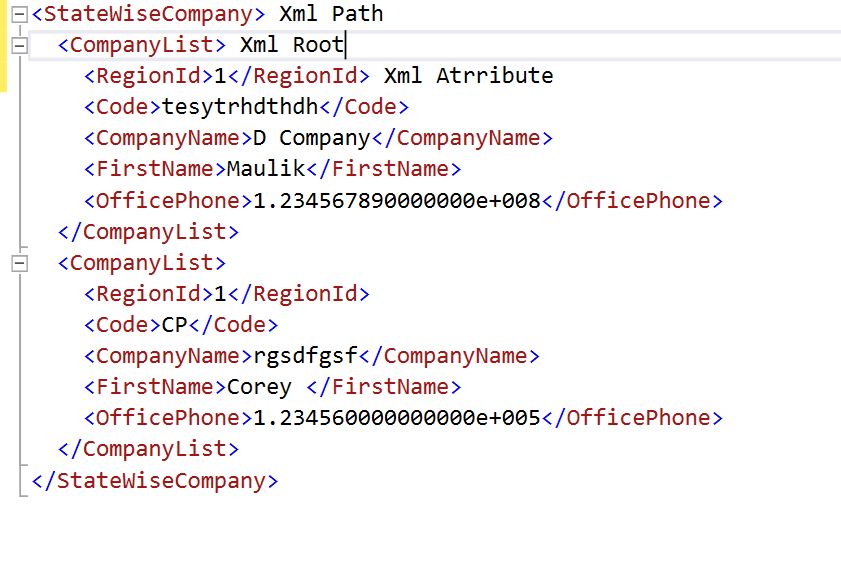Viewport: 841px width, 561px height.
Task: Click the 'Xml Atrribute' annotation text
Action: point(468,76)
